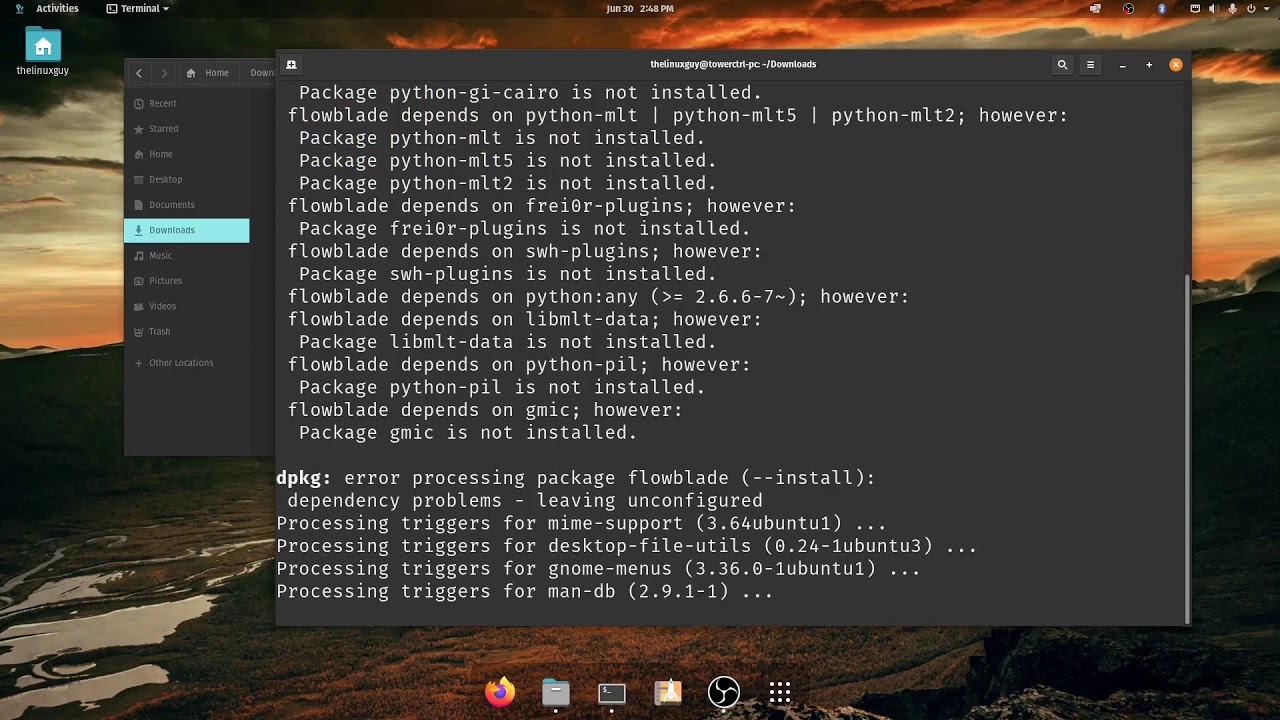Click 'Processing triggers for man-db' line
Image resolution: width=1280 pixels, height=720 pixels.
(525, 592)
